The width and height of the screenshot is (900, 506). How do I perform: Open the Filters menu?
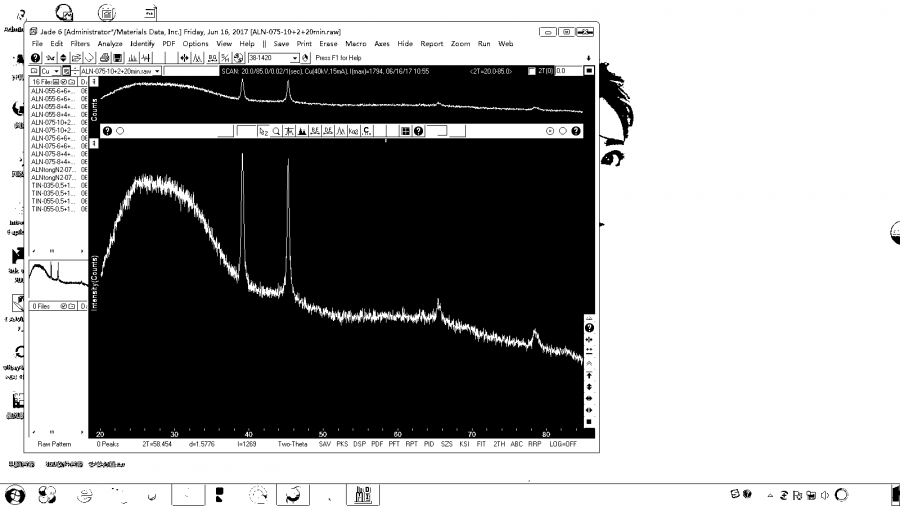(80, 44)
